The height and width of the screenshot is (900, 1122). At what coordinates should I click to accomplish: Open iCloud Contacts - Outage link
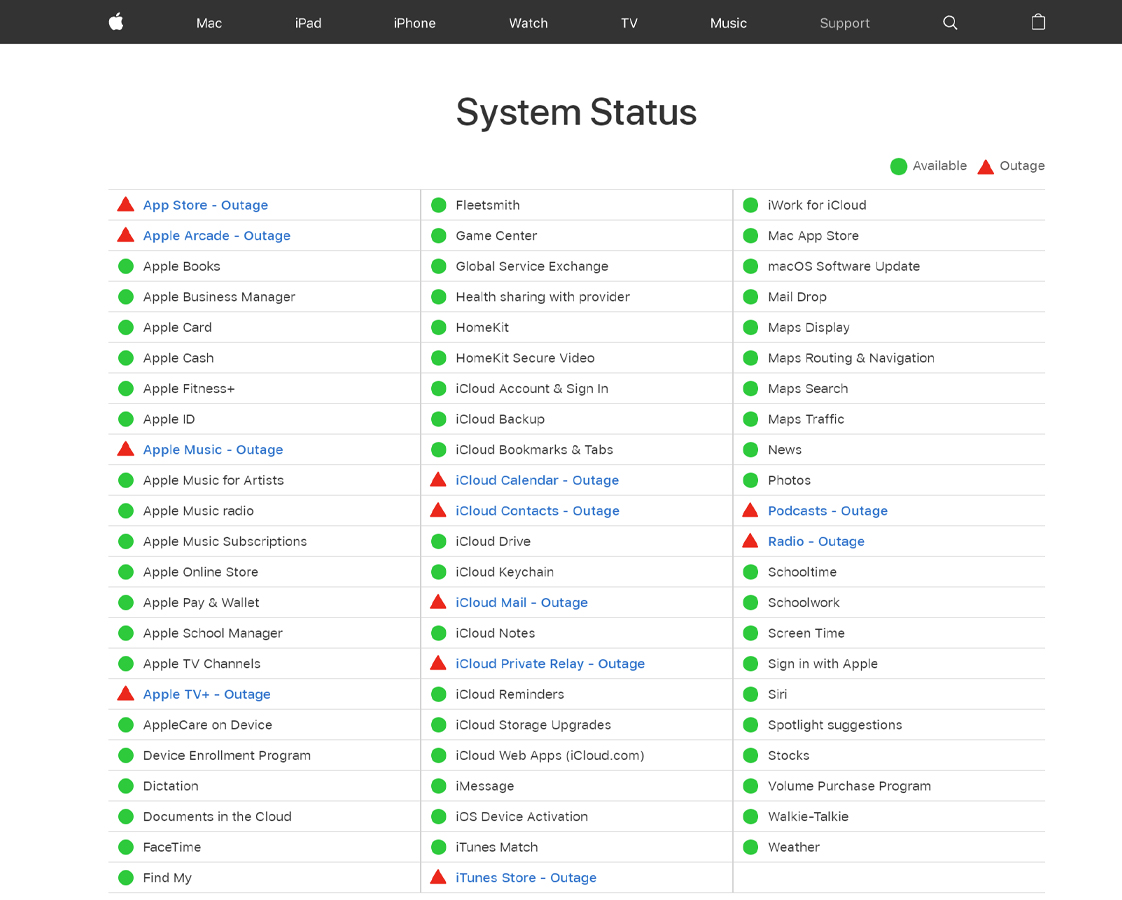pyautogui.click(x=537, y=511)
